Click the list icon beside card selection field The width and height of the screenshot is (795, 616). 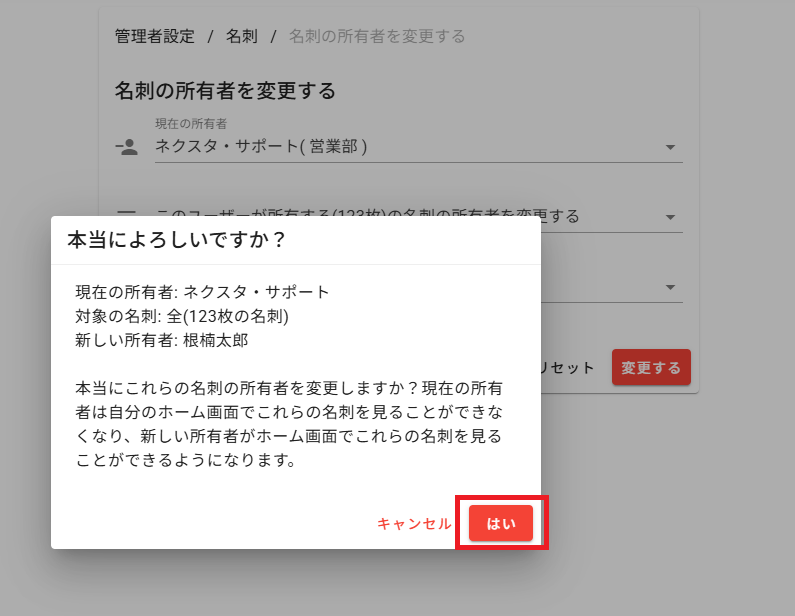click(127, 213)
